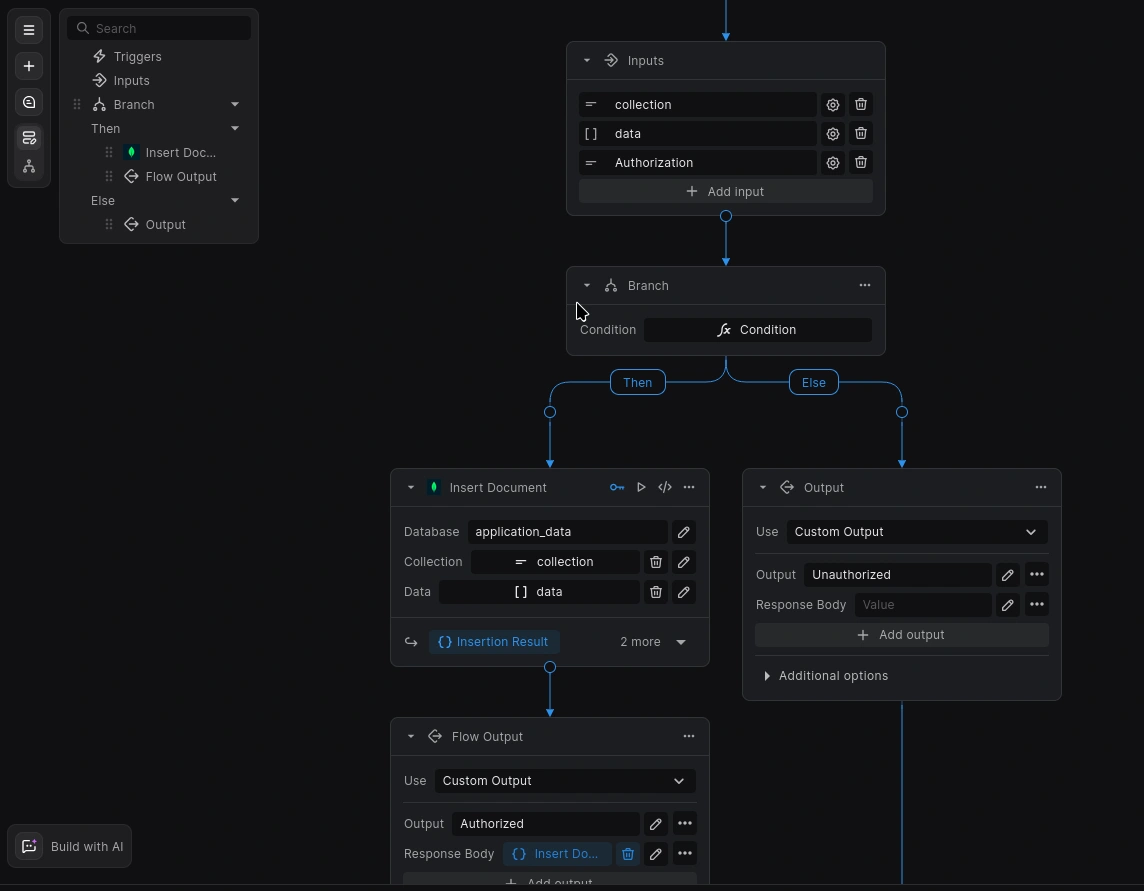Open Branch step more options

(865, 285)
